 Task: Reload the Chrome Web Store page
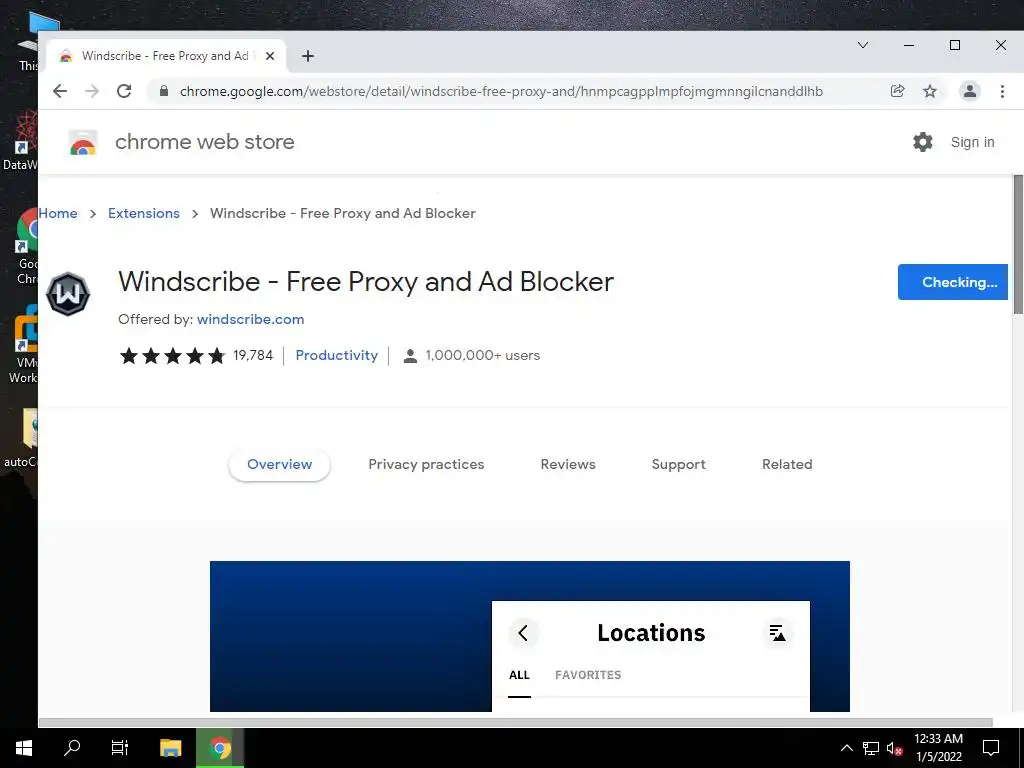(124, 91)
